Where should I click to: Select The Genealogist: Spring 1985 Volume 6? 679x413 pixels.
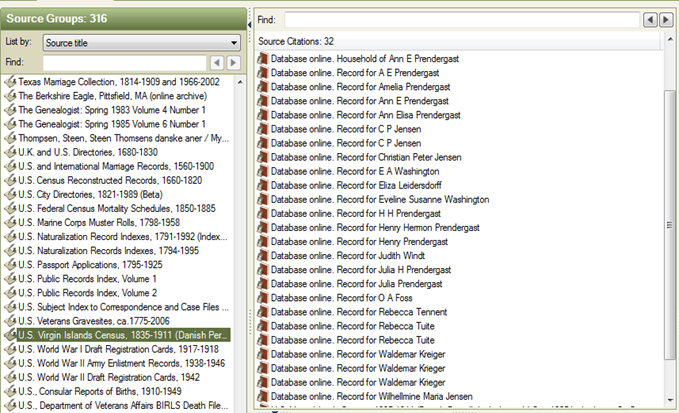(x=112, y=124)
